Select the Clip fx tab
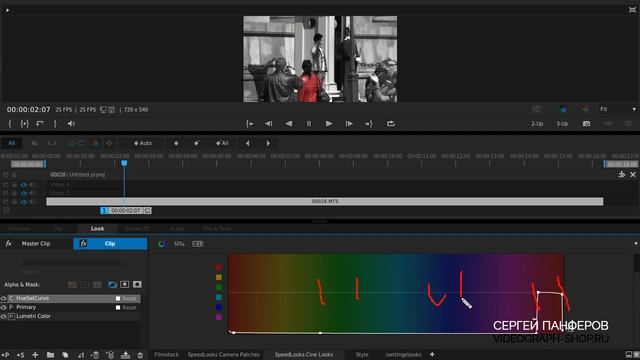 click(110, 244)
